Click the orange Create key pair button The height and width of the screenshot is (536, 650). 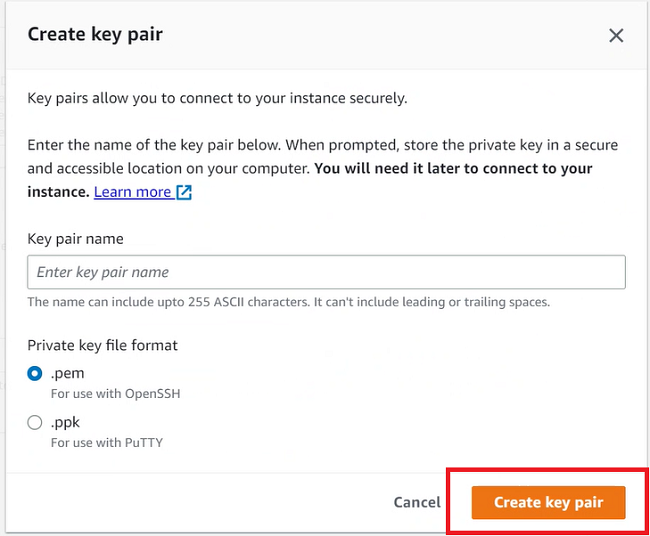point(548,502)
